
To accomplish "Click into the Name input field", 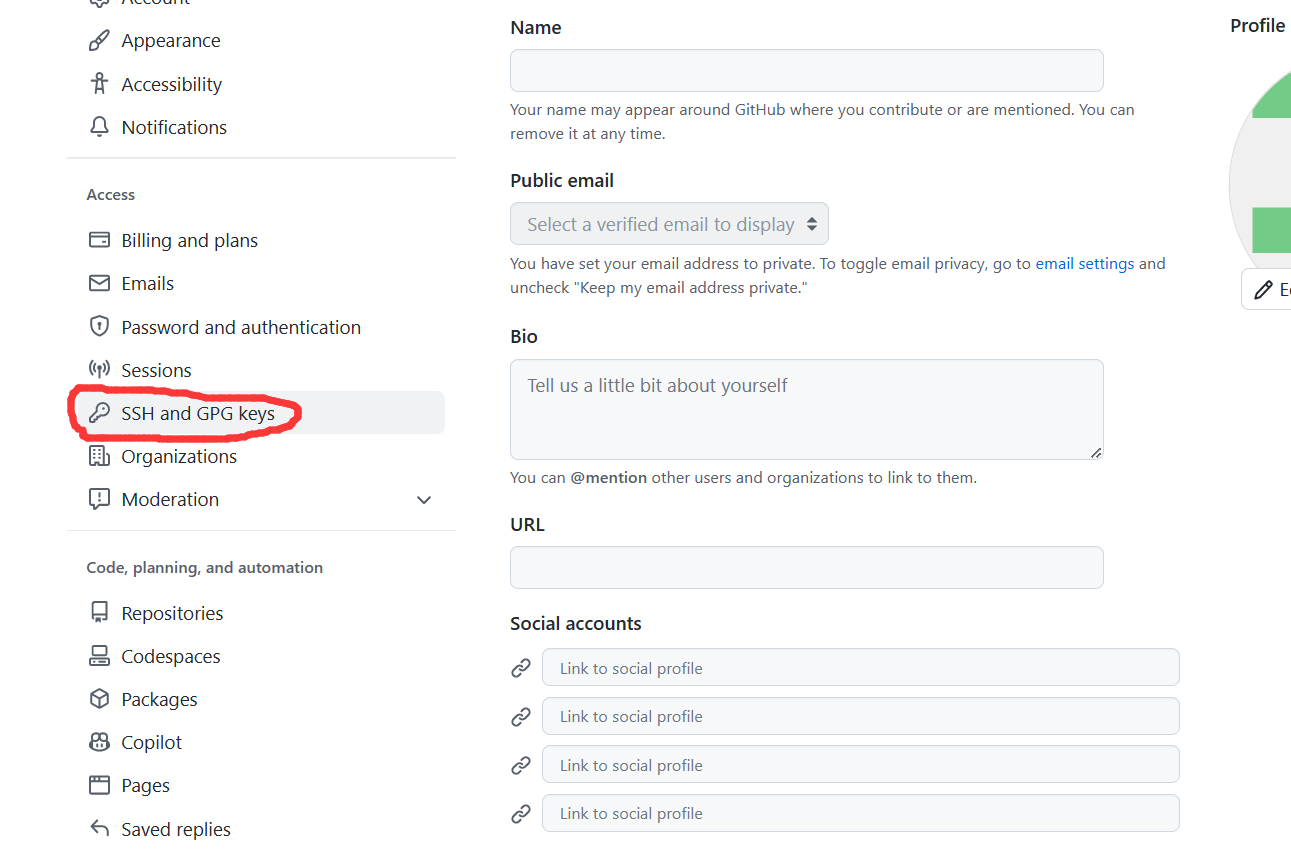I will 806,71.
